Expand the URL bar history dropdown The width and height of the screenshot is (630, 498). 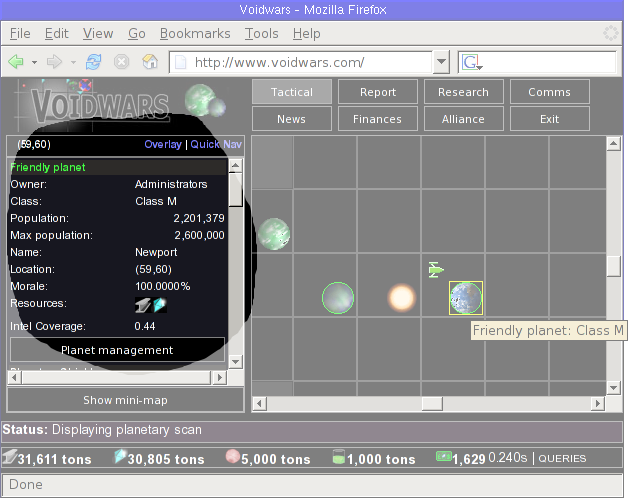(x=441, y=62)
